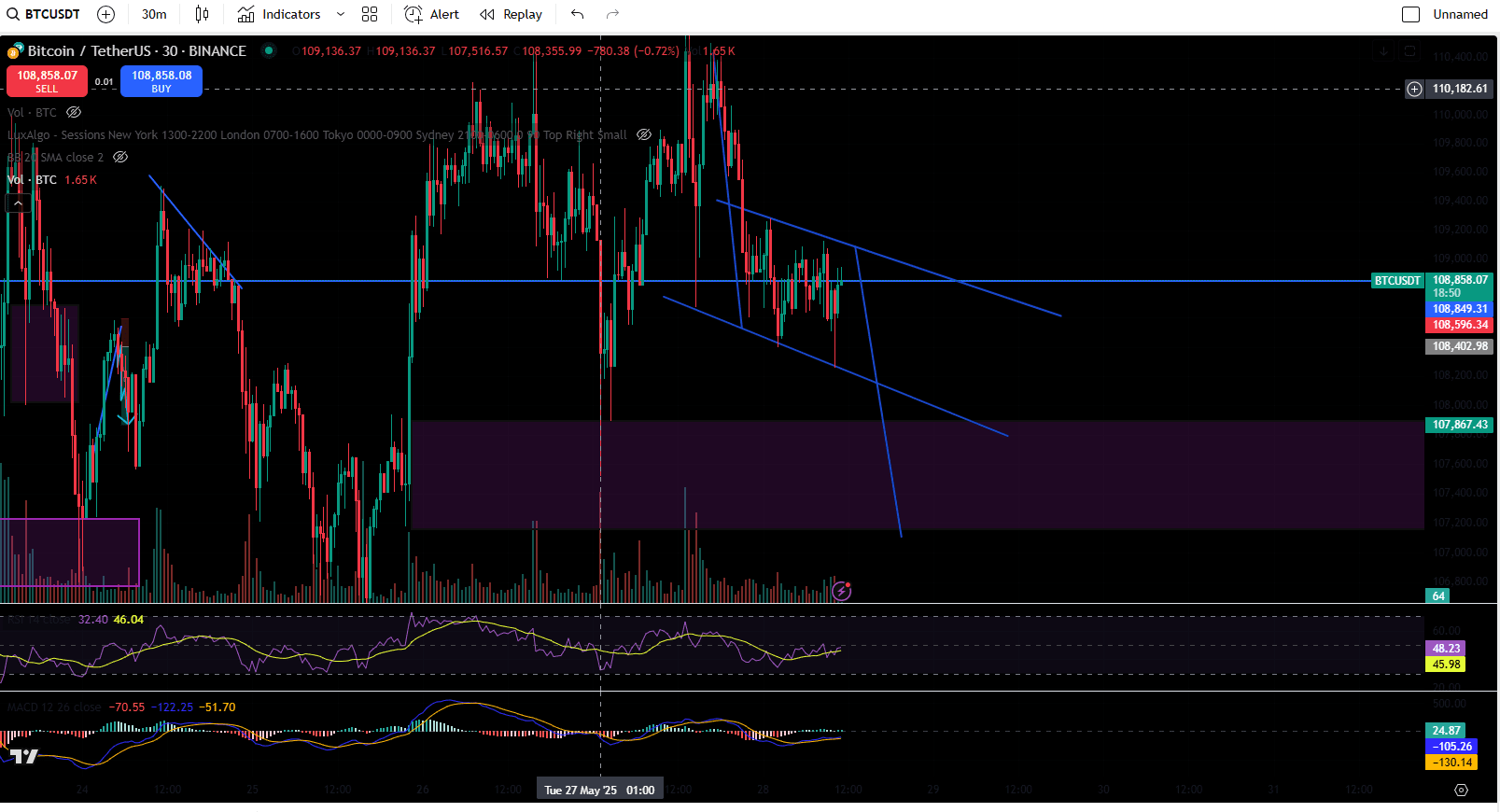The height and width of the screenshot is (812, 1500).
Task: Open symbol search for BTCUSDT
Action: (44, 14)
